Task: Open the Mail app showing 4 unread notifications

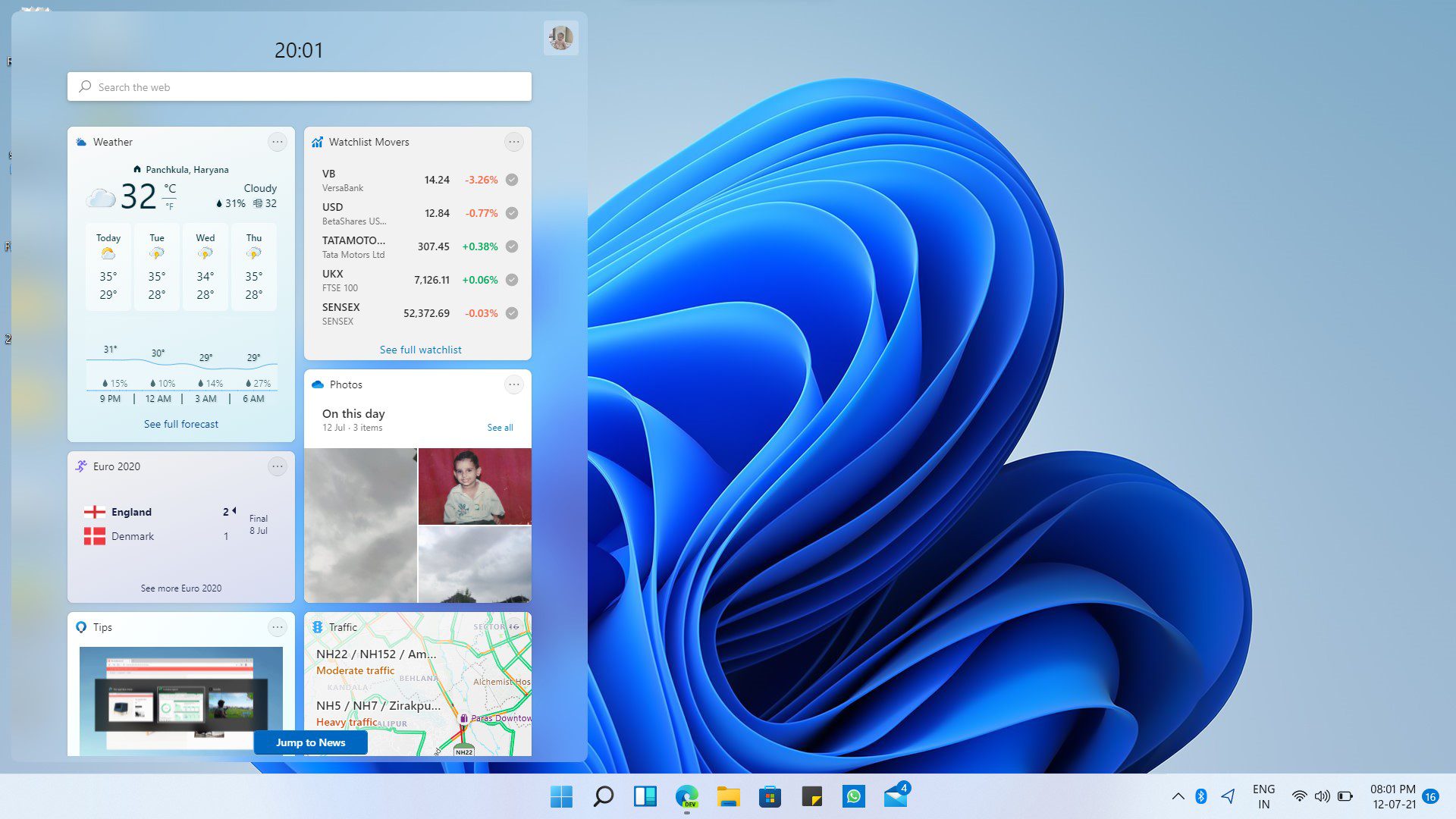Action: (895, 797)
